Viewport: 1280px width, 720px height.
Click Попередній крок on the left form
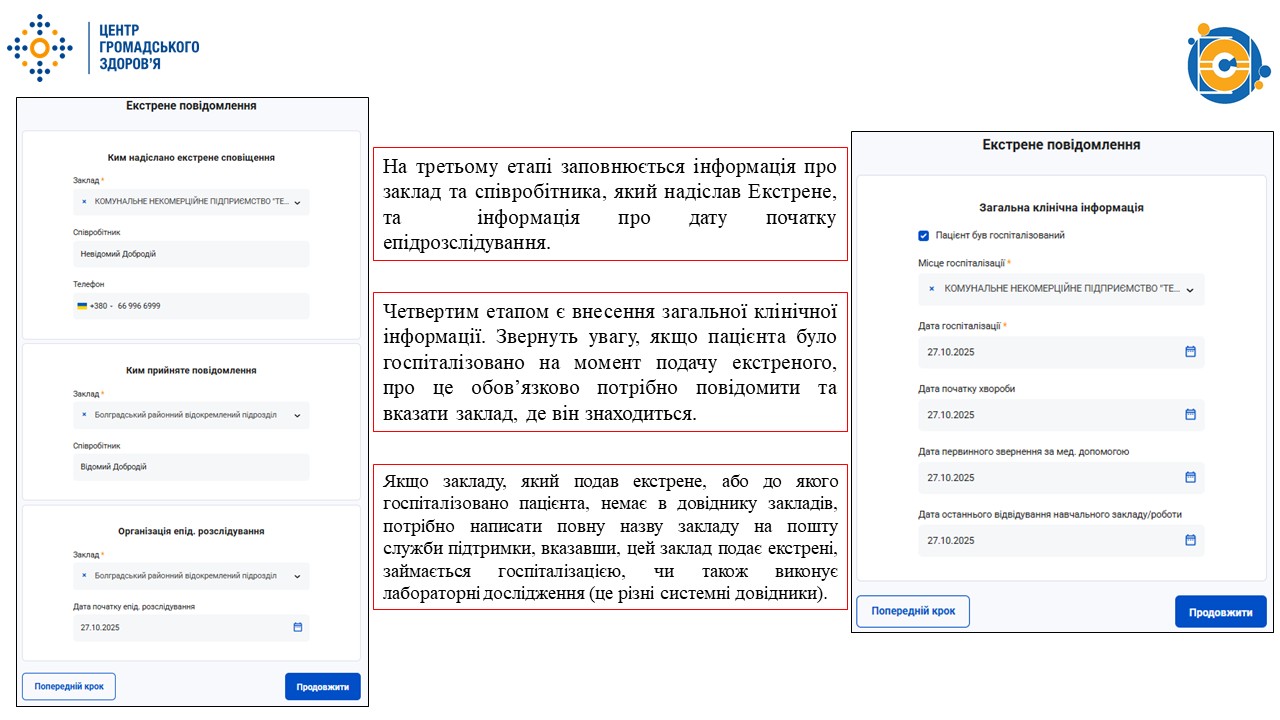[x=68, y=686]
